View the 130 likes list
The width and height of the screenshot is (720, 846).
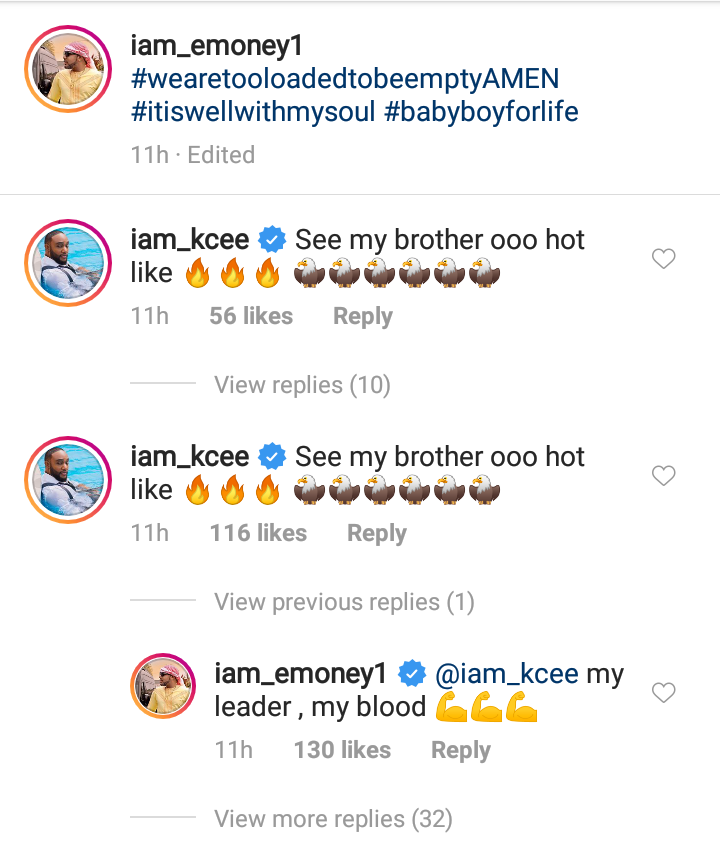tap(342, 750)
